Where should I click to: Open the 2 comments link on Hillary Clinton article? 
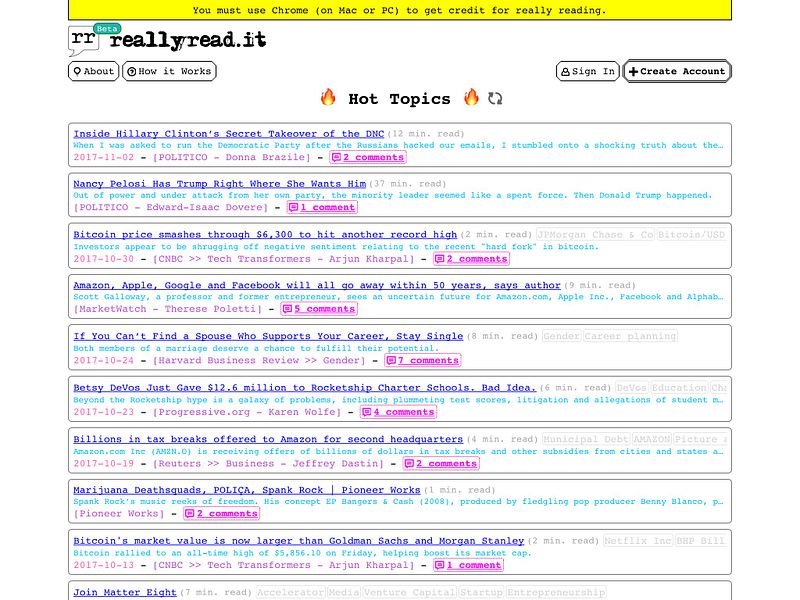(x=368, y=157)
